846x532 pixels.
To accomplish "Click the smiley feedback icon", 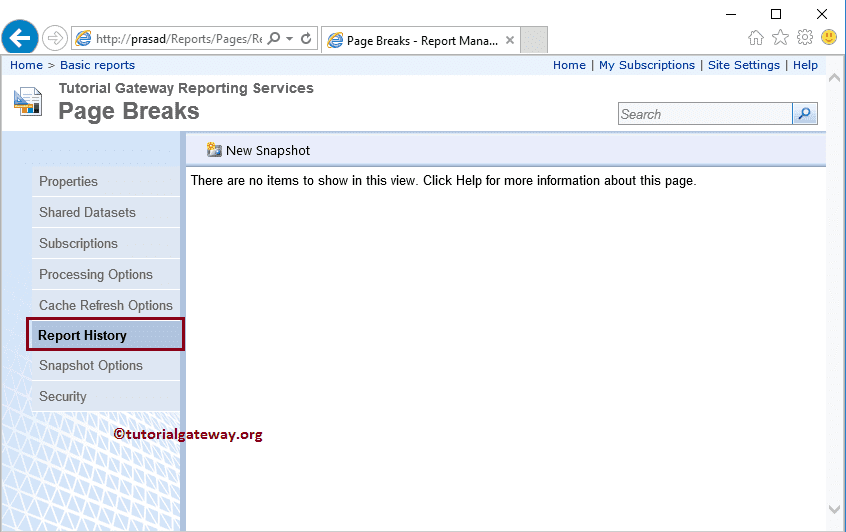I will pyautogui.click(x=829, y=37).
